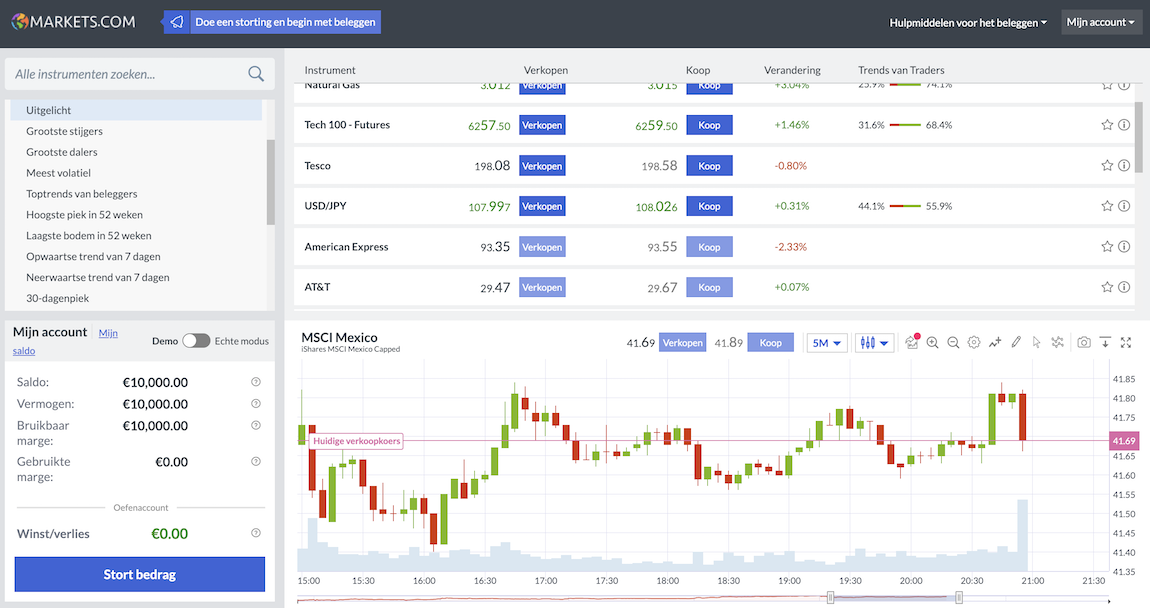1150x608 pixels.
Task: Click Verkopen in the MSCI Mexico chart header
Action: [x=682, y=343]
